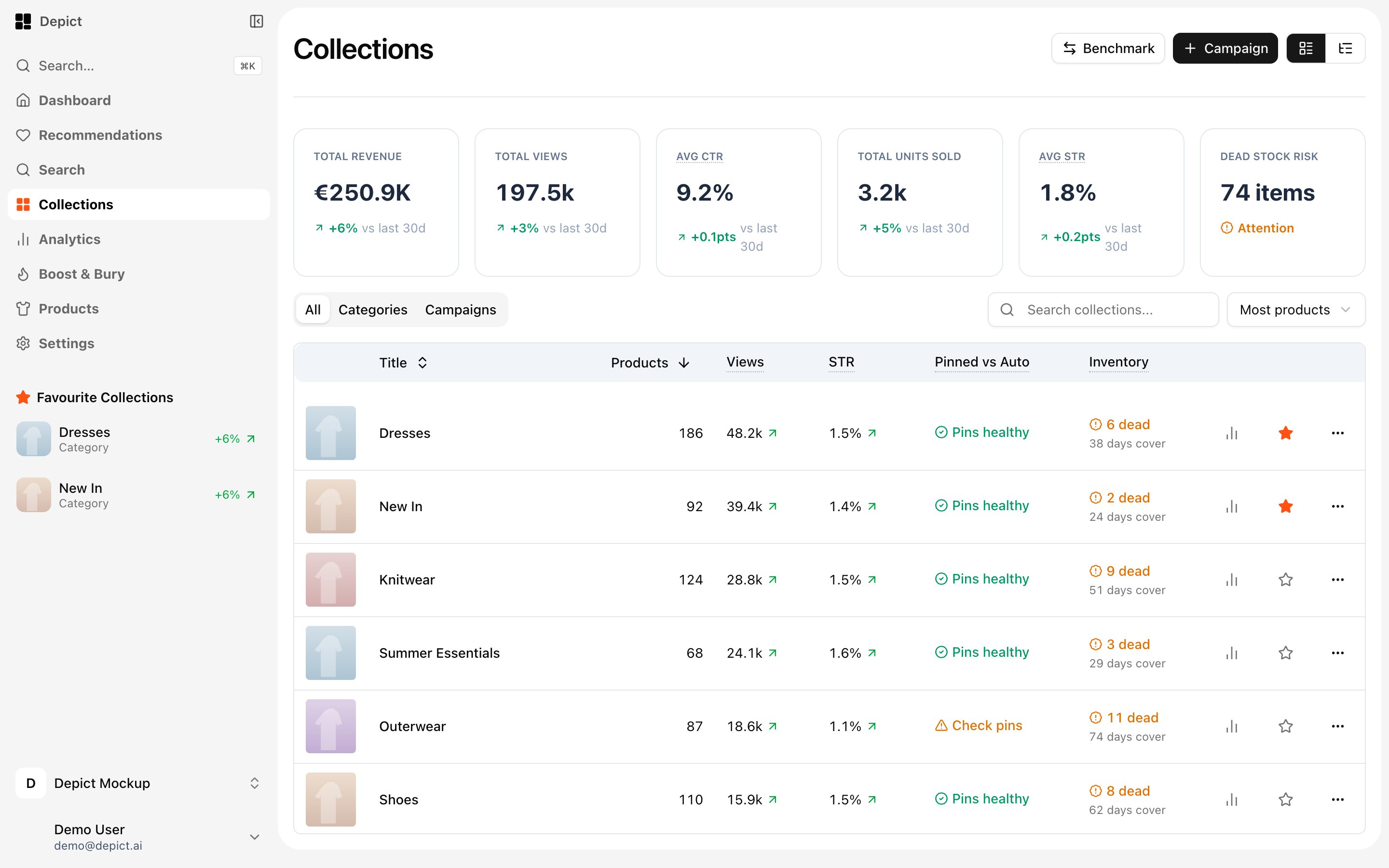Collapse the sidebar panel icon
This screenshot has width=1389, height=868.
(256, 21)
